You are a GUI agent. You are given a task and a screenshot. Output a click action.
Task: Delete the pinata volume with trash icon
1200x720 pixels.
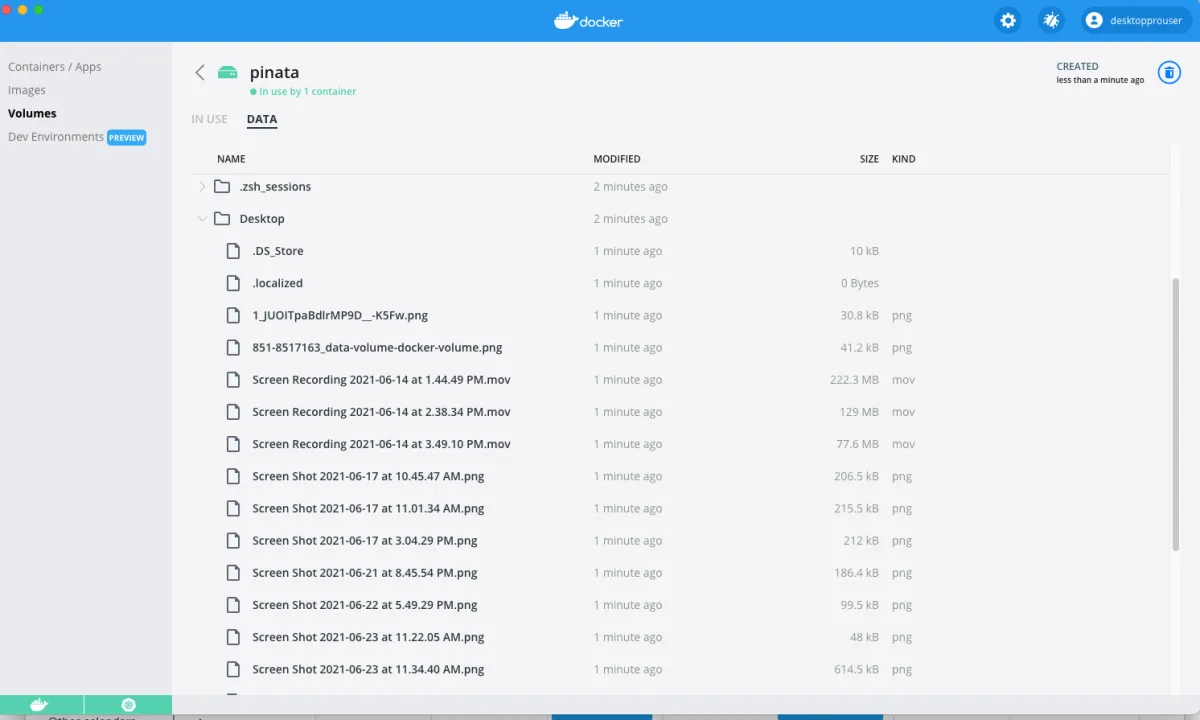point(1169,72)
